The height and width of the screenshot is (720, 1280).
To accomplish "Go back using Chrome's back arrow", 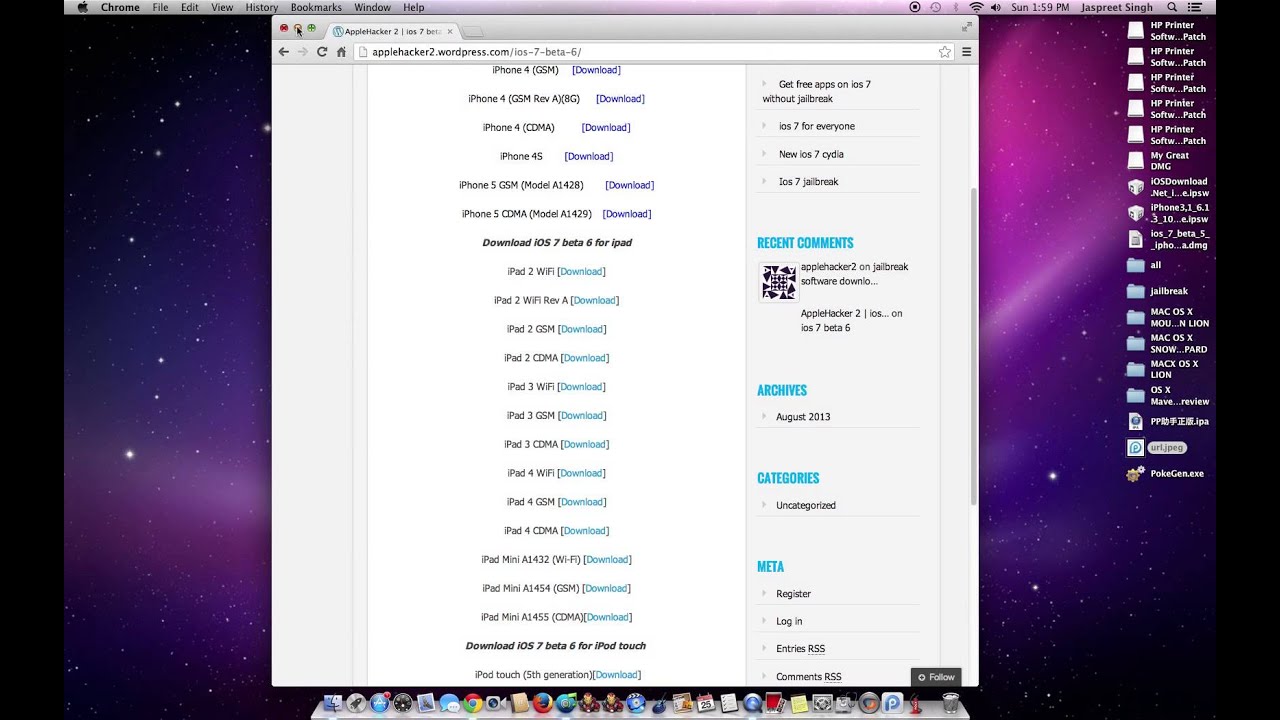I will 284,51.
